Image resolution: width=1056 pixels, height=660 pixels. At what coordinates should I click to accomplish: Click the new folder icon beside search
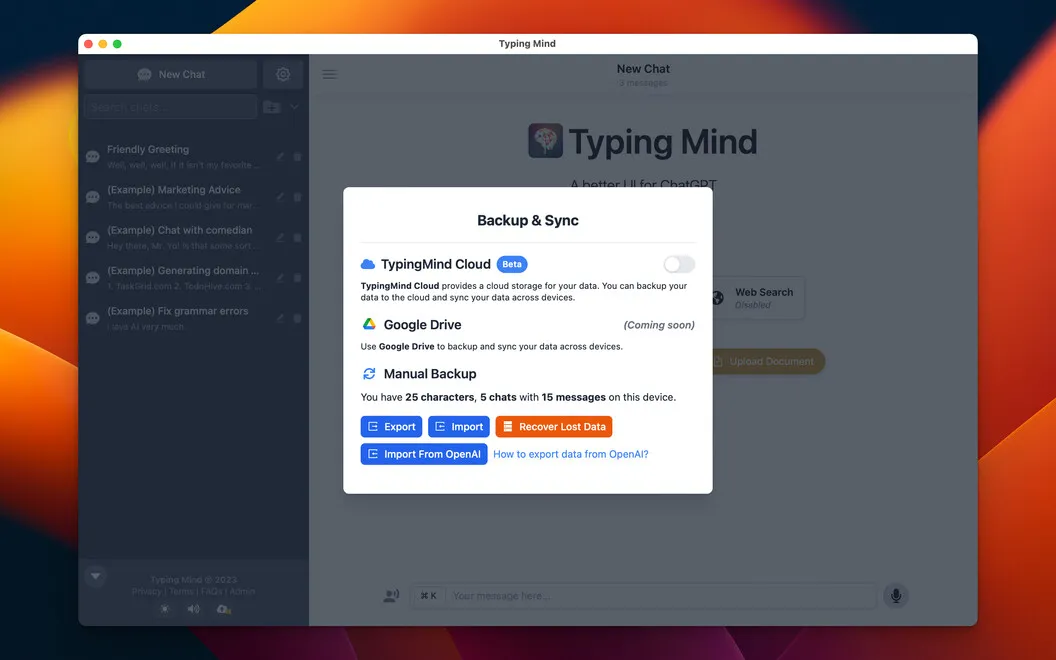coord(272,107)
